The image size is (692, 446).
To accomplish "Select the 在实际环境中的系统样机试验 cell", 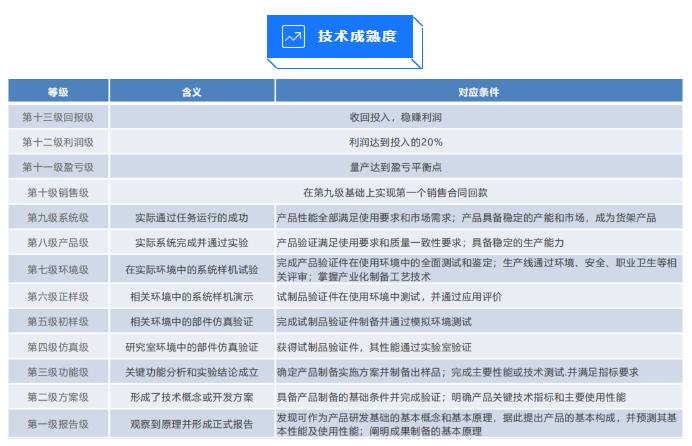I will (191, 270).
